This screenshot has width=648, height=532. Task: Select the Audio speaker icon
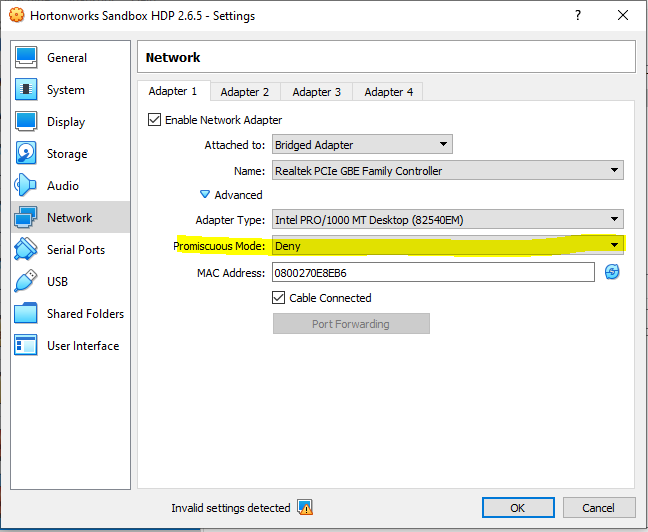[x=27, y=186]
